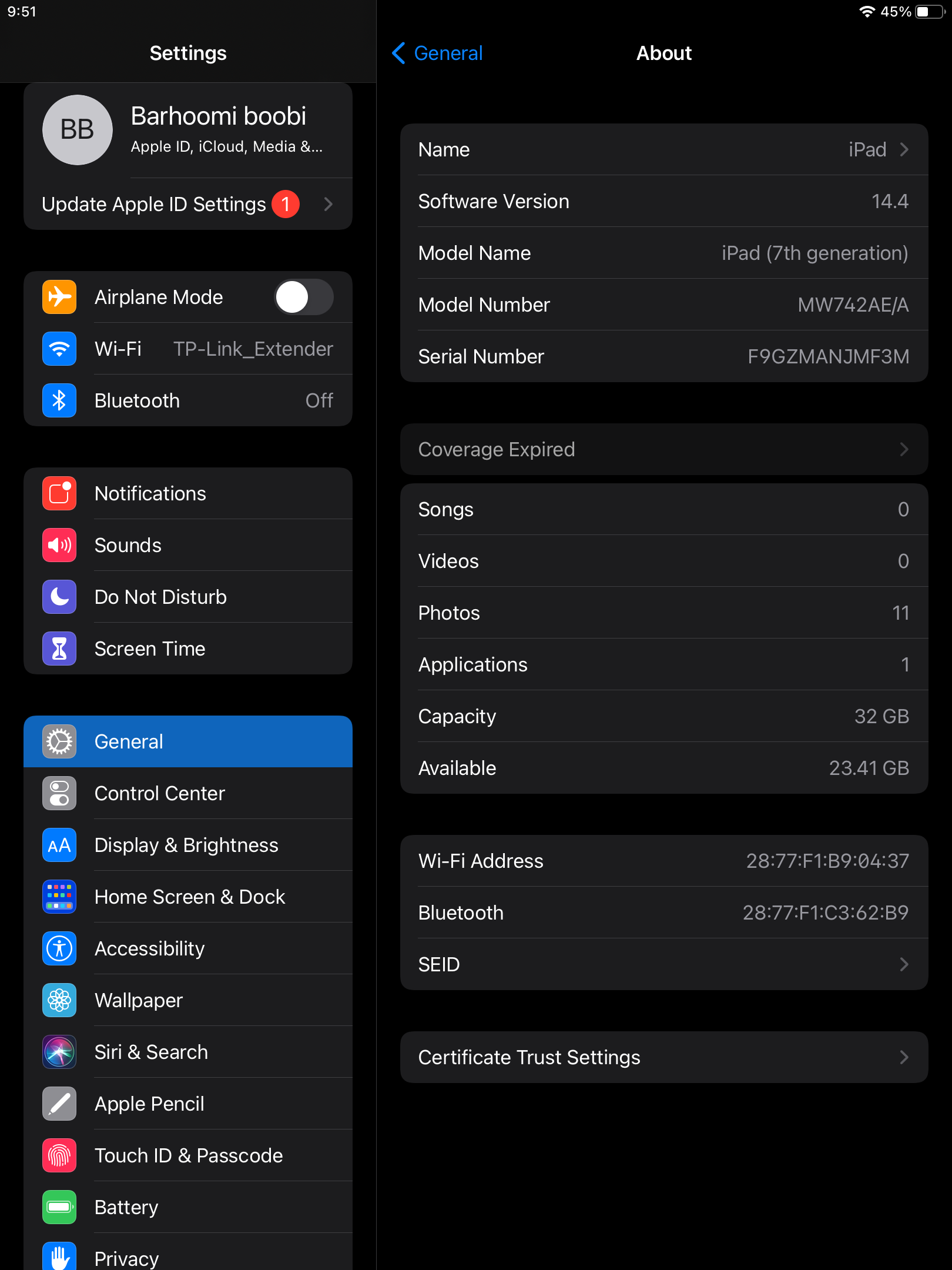Tap the Airplane Mode icon
The image size is (952, 1270).
(59, 297)
